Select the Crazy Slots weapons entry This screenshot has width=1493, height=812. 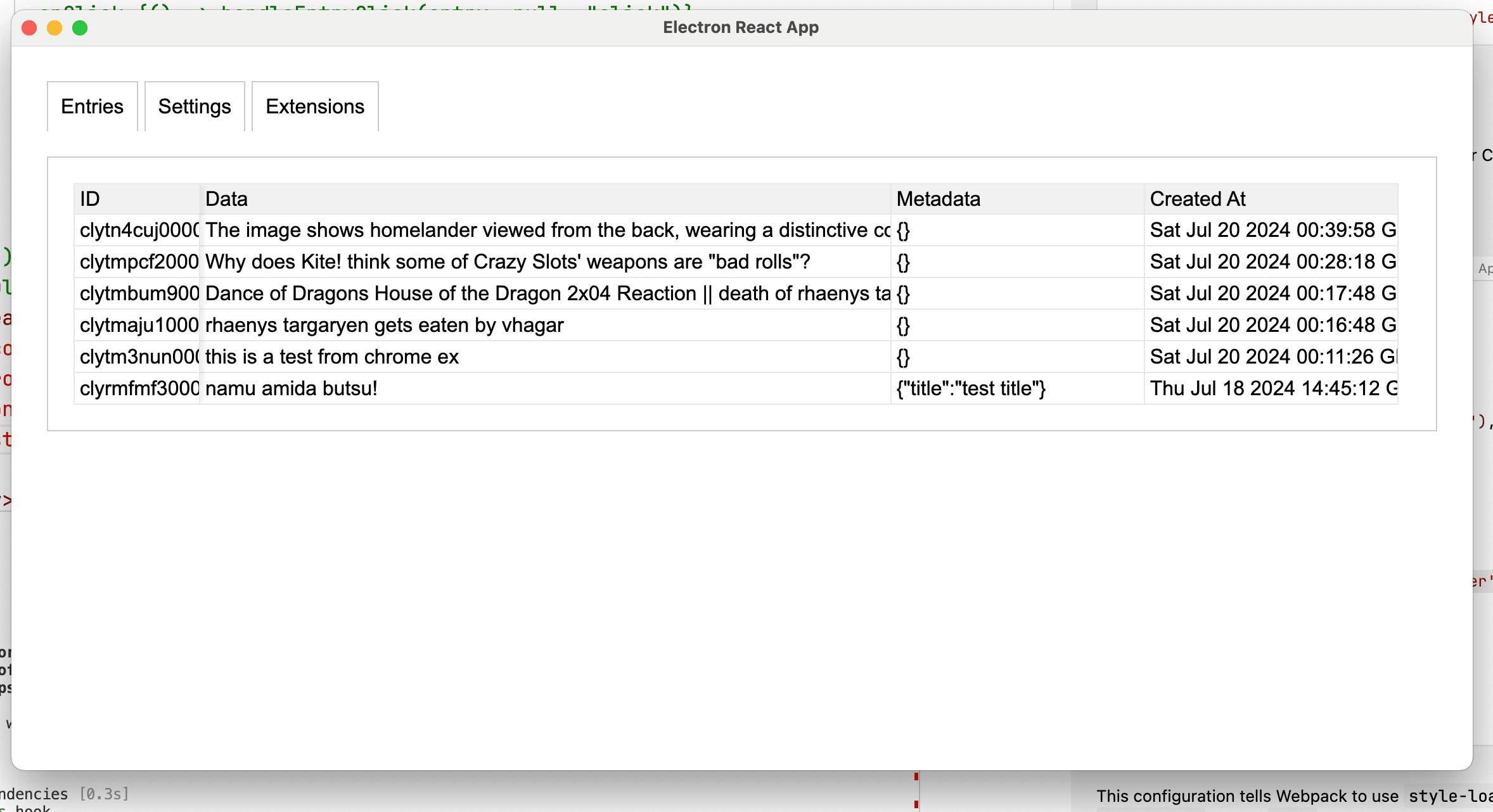point(507,262)
